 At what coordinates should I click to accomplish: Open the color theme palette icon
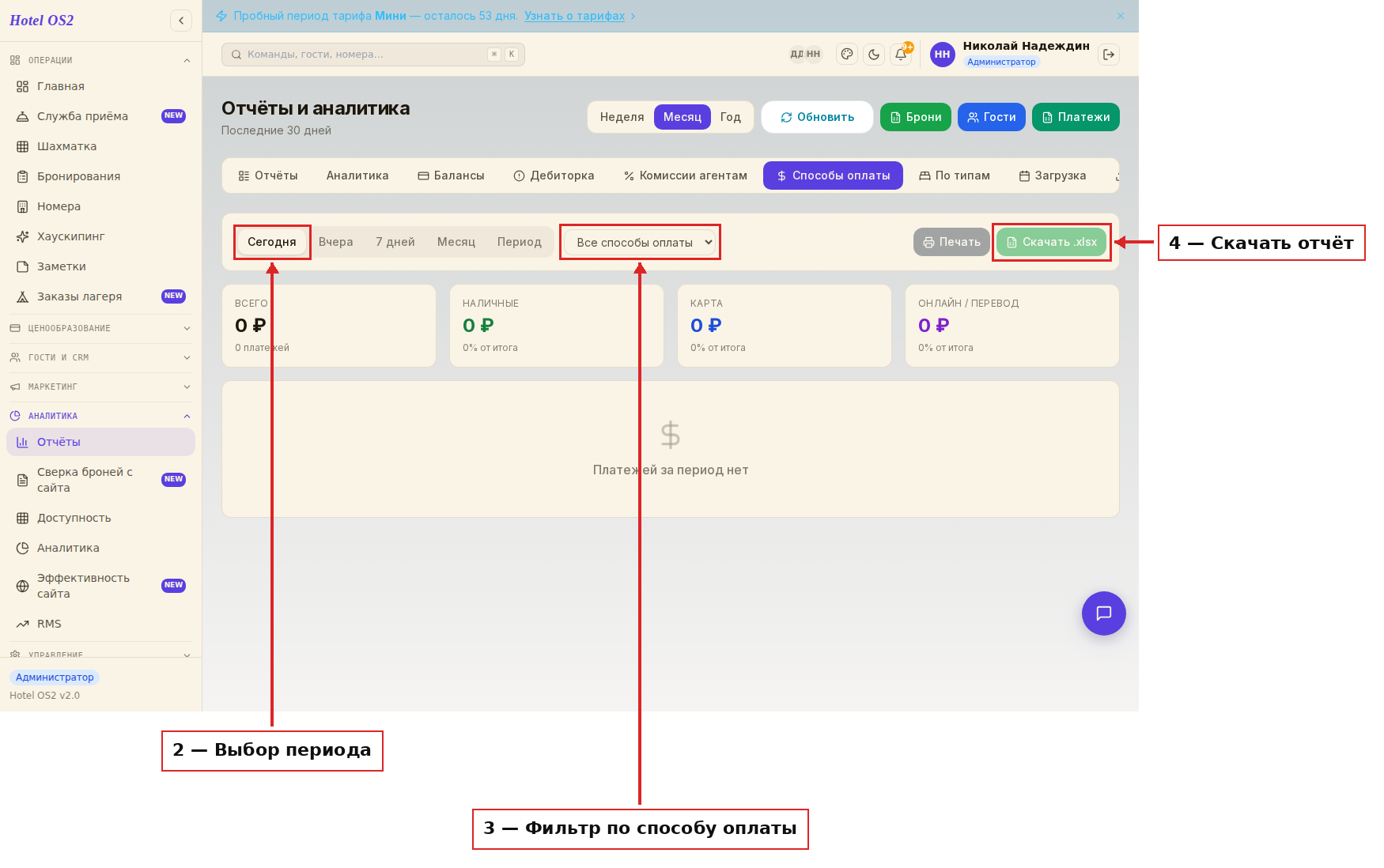click(847, 55)
